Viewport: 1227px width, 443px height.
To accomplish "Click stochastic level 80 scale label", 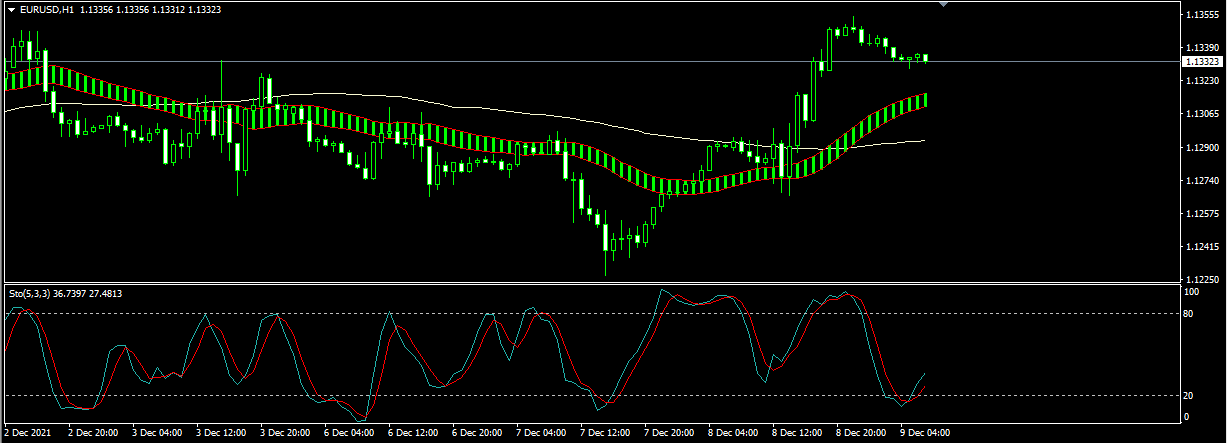I will pos(1190,313).
